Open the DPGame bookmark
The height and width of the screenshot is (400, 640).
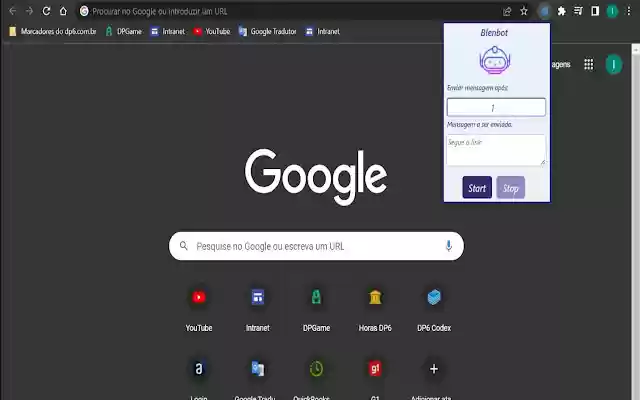pyautogui.click(x=124, y=31)
